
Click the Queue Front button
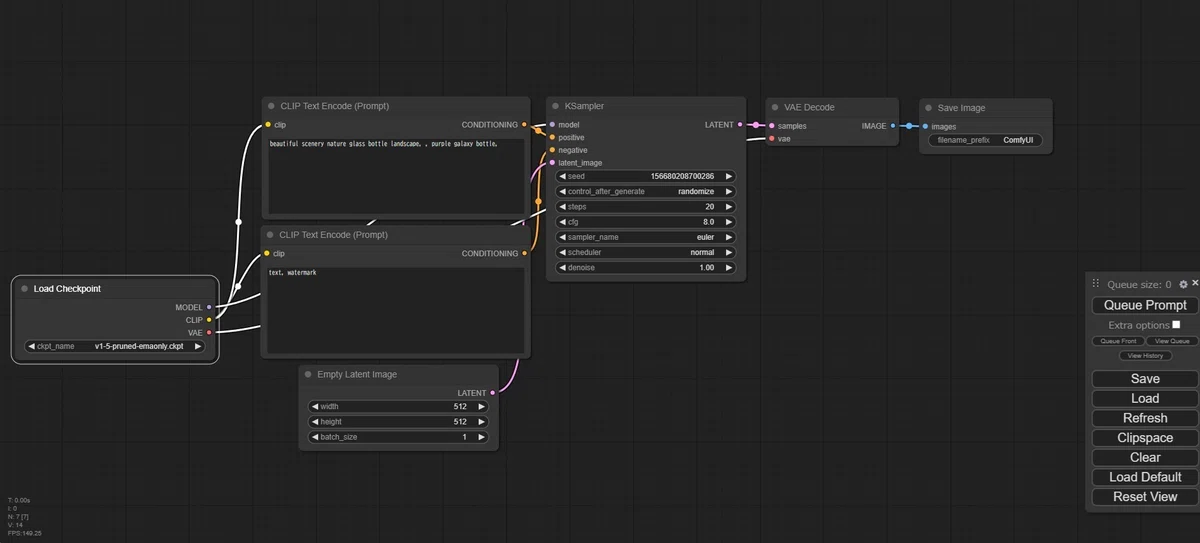click(1118, 341)
